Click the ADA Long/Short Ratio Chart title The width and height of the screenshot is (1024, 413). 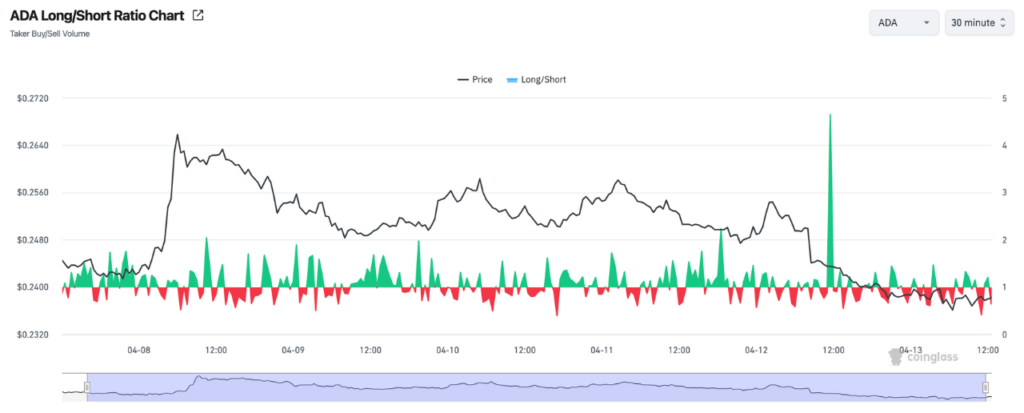point(97,16)
